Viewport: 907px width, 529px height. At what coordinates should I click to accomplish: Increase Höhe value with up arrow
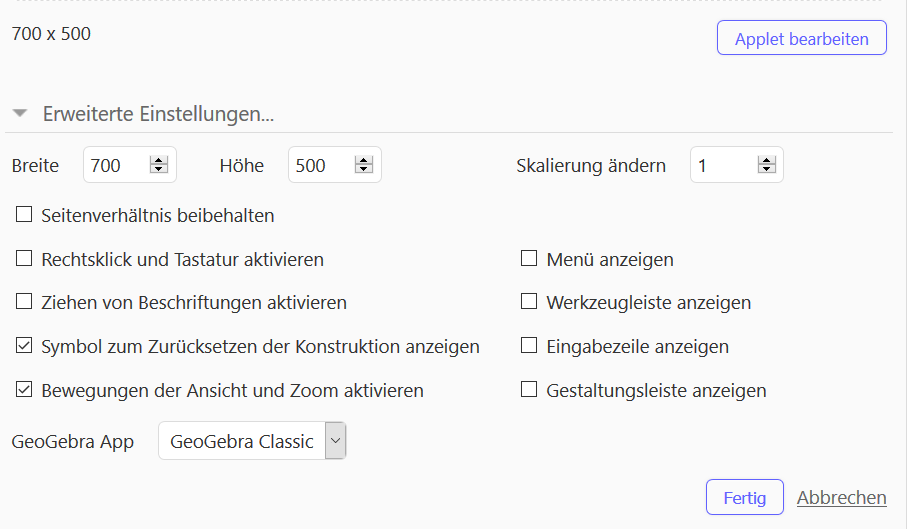coord(363,160)
